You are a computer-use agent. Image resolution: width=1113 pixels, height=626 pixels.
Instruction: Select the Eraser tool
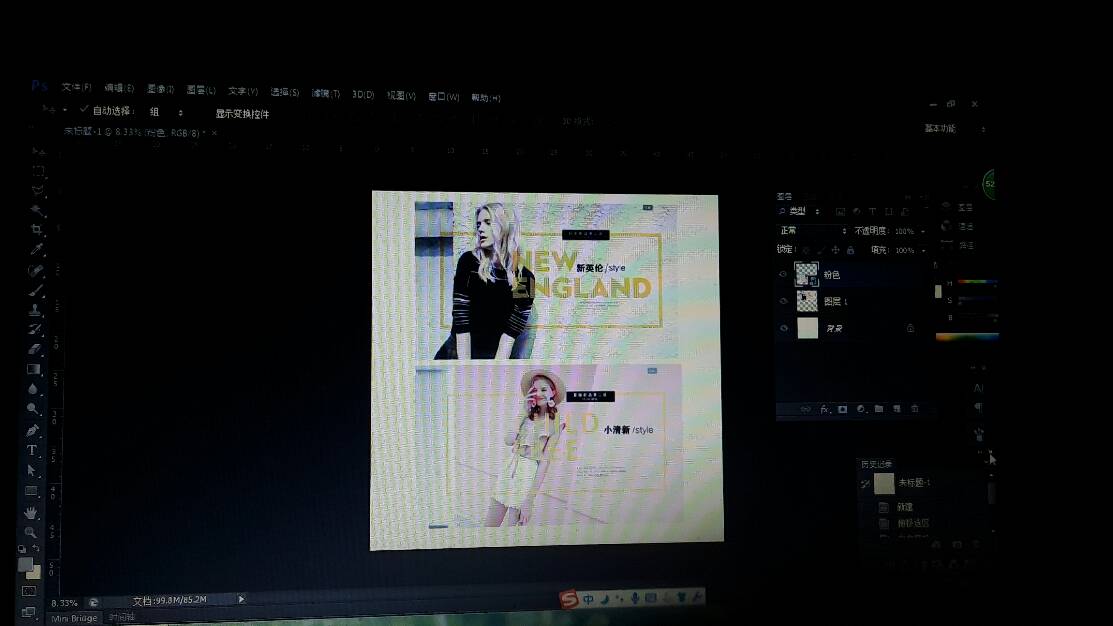(x=34, y=349)
